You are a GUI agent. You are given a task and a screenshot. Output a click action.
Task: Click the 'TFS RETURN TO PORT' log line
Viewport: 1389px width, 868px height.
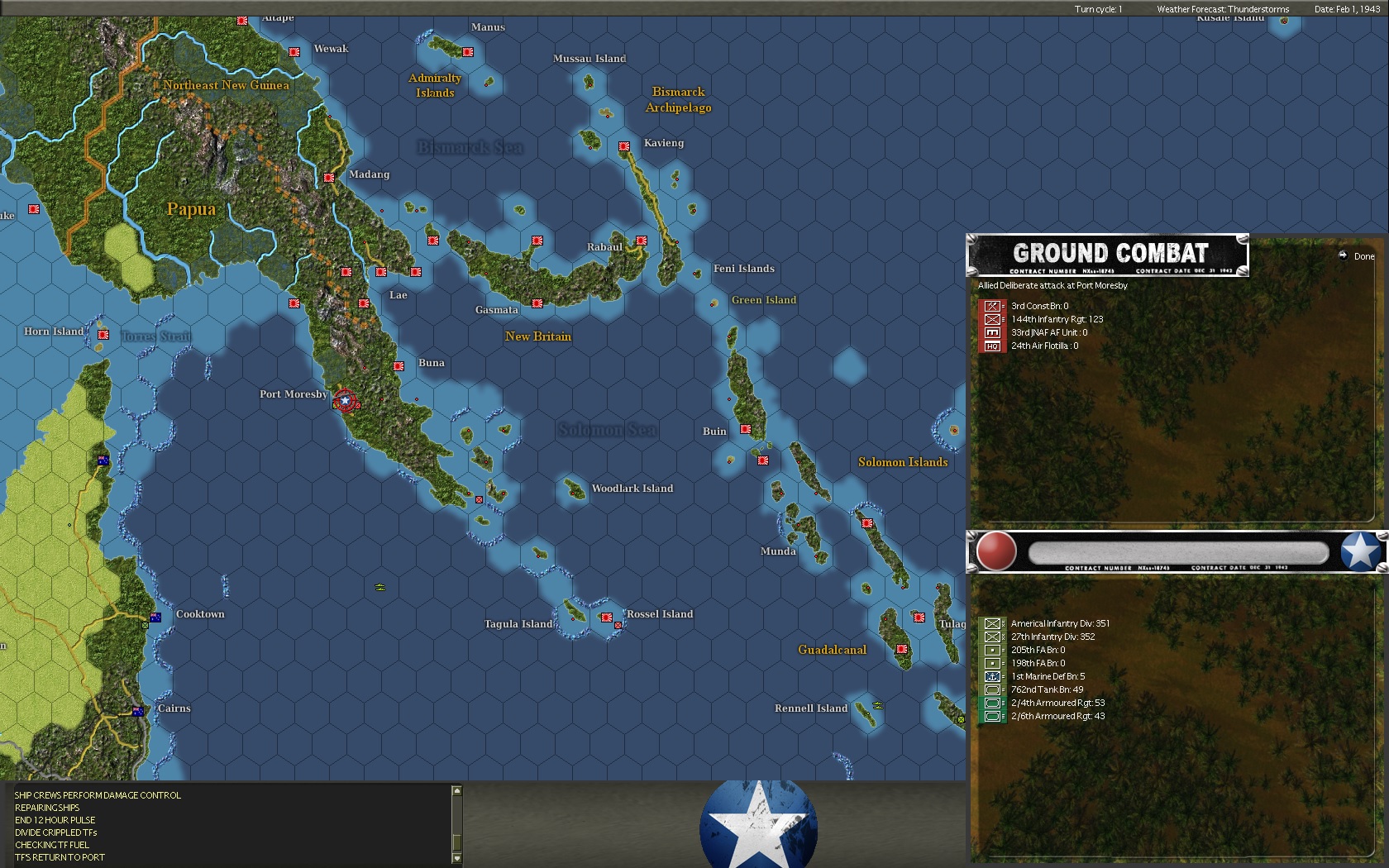click(60, 857)
